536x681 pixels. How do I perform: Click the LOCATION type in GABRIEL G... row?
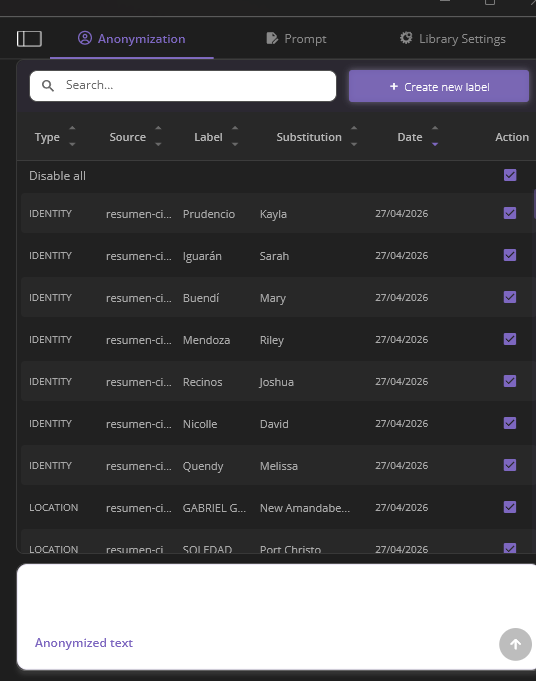pos(53,507)
